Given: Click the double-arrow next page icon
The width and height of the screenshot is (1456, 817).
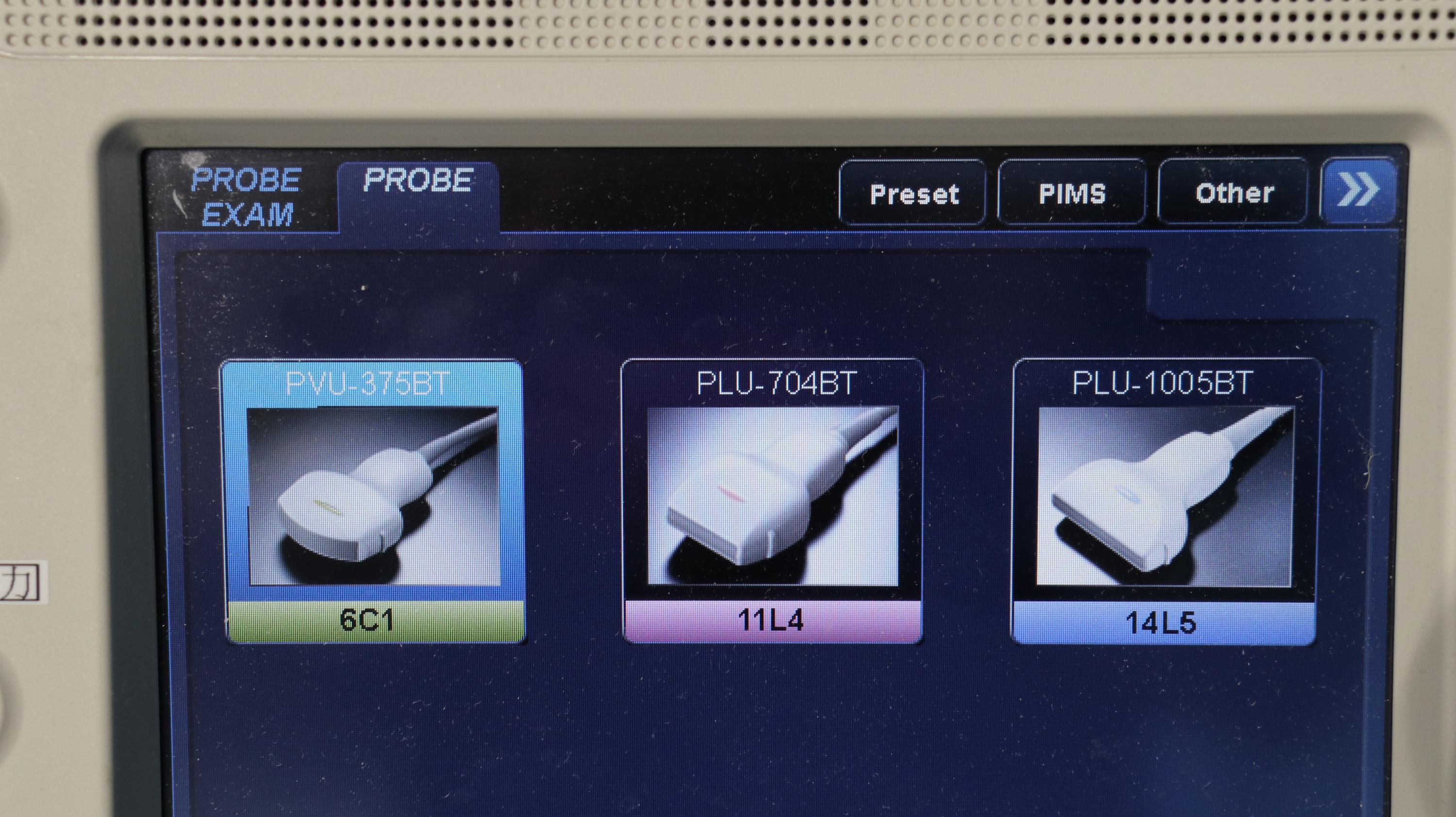Looking at the screenshot, I should click(x=1357, y=190).
